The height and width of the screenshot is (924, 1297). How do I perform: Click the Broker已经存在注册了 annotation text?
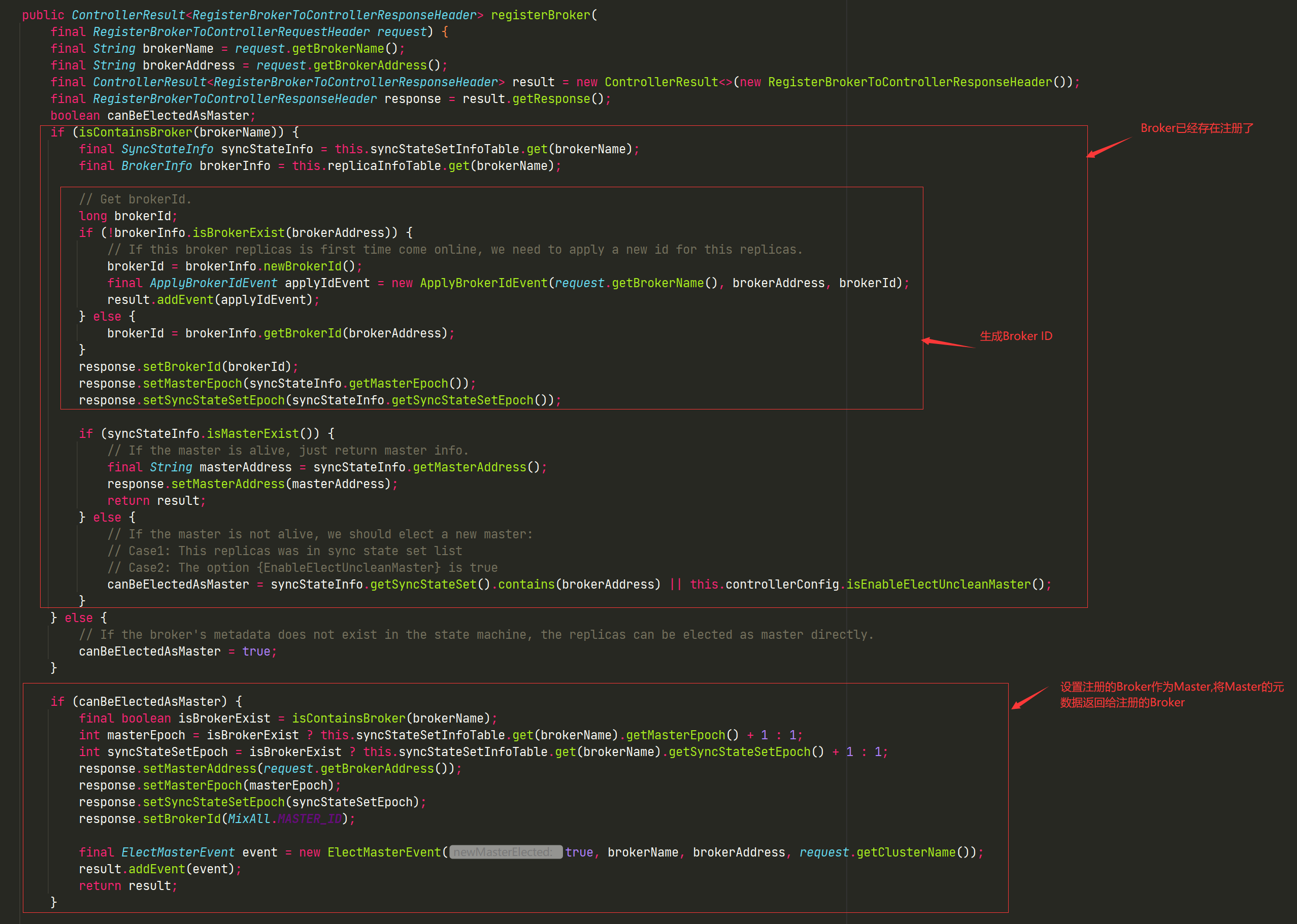(1196, 128)
